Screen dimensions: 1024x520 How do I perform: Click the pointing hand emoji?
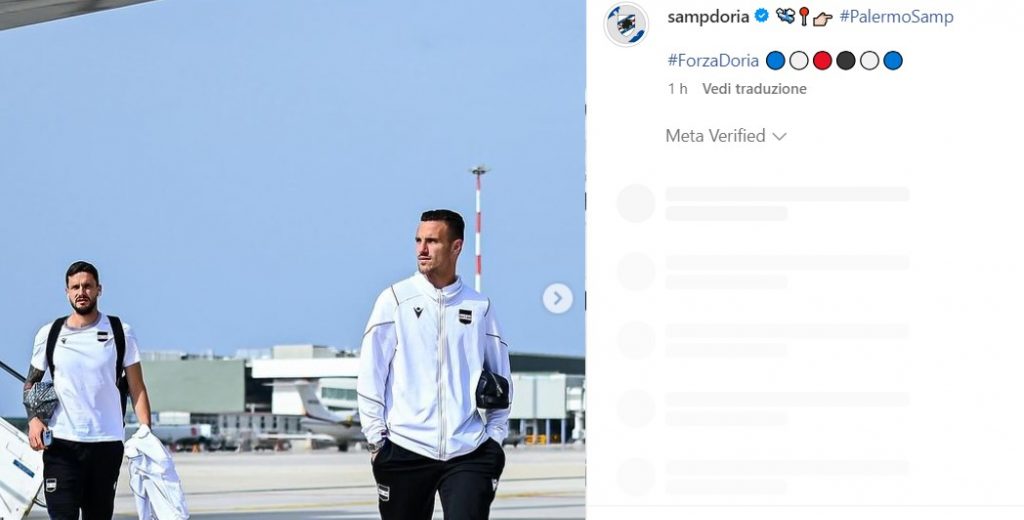pos(822,18)
